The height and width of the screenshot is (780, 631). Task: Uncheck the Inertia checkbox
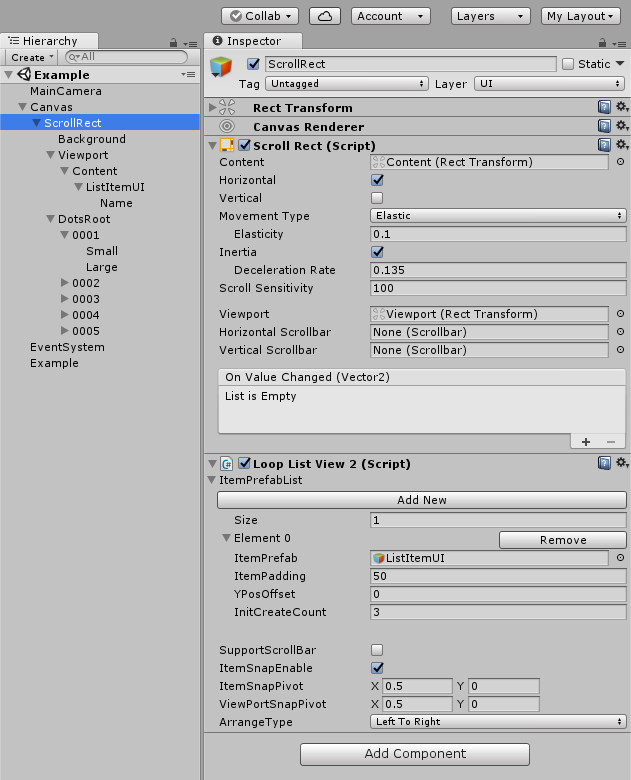(x=377, y=252)
